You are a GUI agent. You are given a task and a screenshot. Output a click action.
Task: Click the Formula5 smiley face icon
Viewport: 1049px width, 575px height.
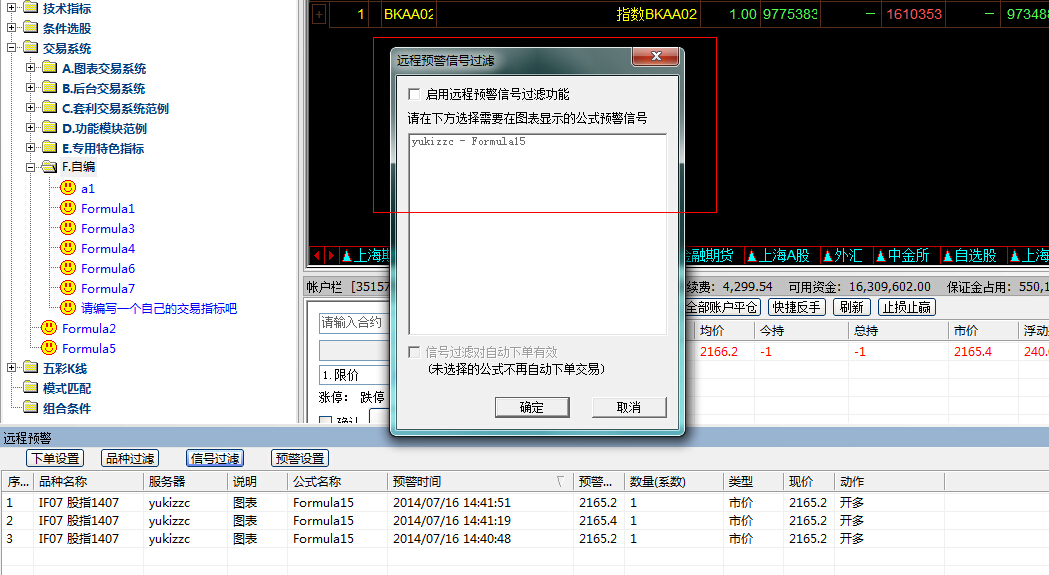click(49, 348)
